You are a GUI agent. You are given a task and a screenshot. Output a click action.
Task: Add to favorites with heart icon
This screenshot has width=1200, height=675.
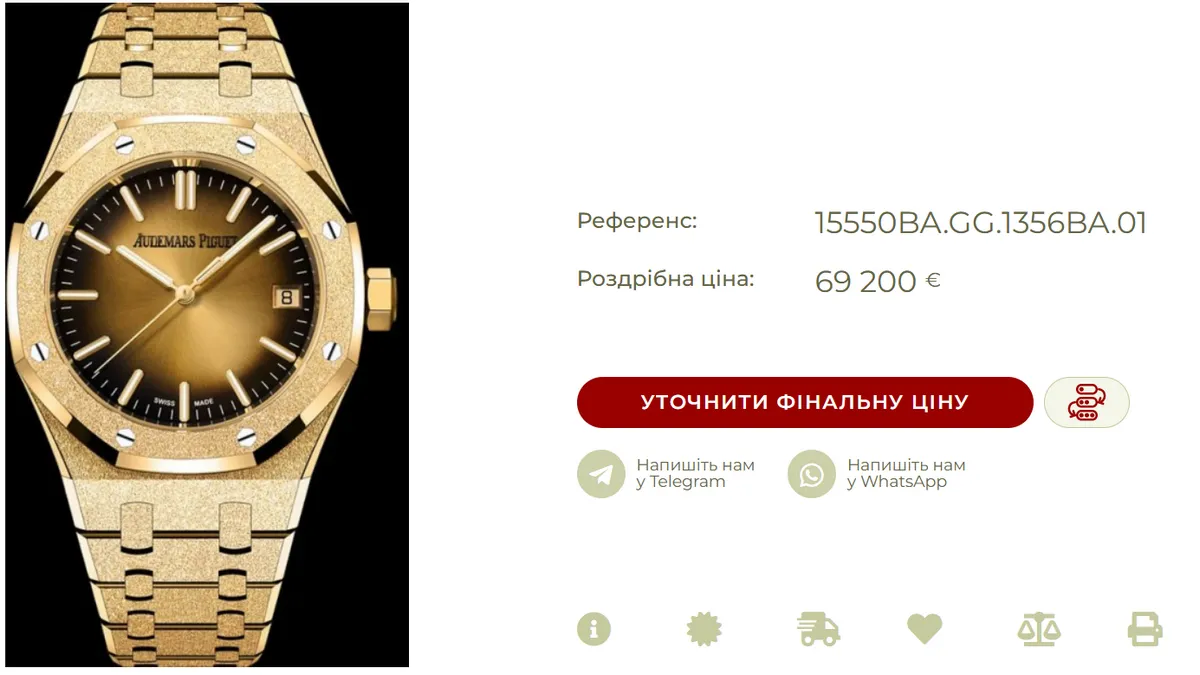point(925,629)
